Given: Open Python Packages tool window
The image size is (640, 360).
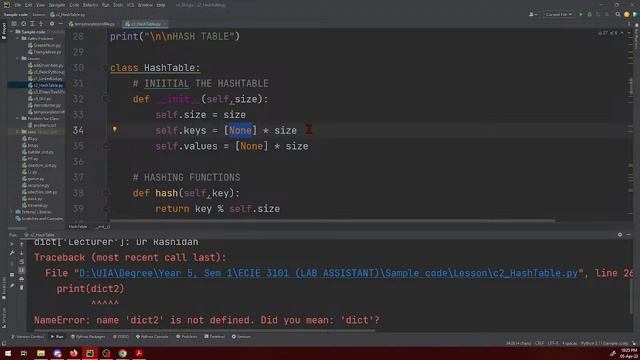Looking at the screenshot, I should [x=88, y=337].
